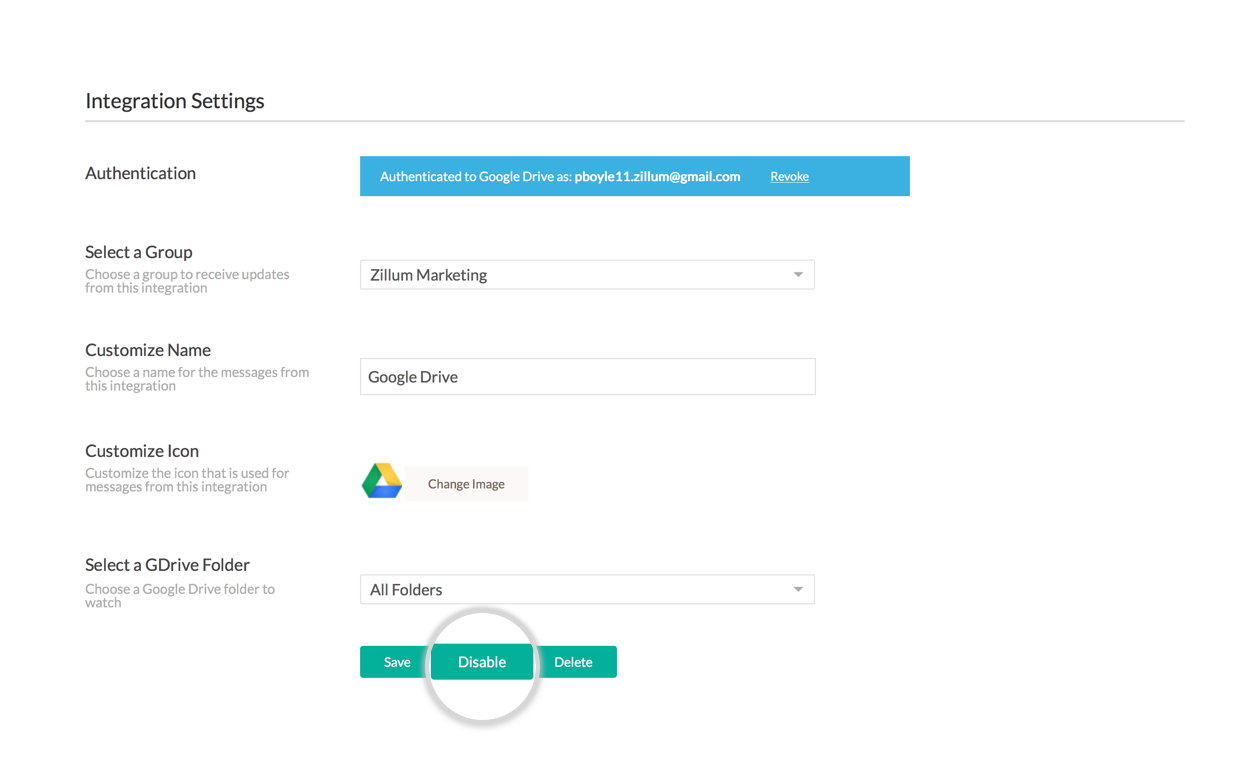1239x777 pixels.
Task: Click the Select a Group label
Action: pos(139,252)
